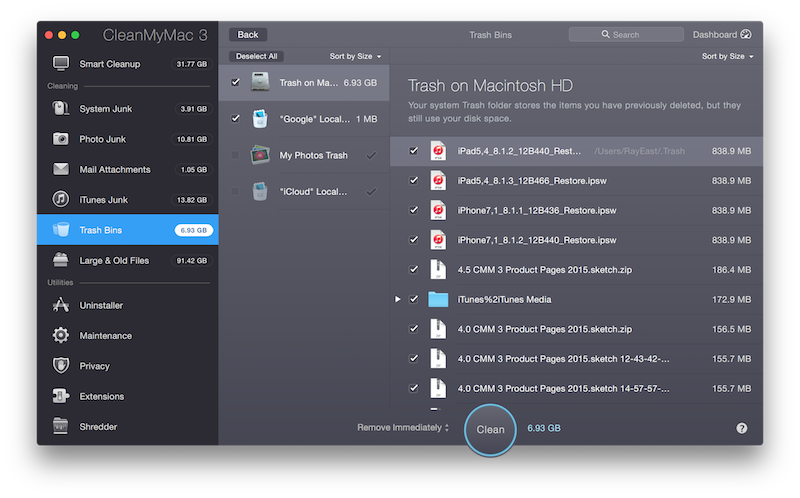Select Large & Old Files in sidebar

(114, 260)
